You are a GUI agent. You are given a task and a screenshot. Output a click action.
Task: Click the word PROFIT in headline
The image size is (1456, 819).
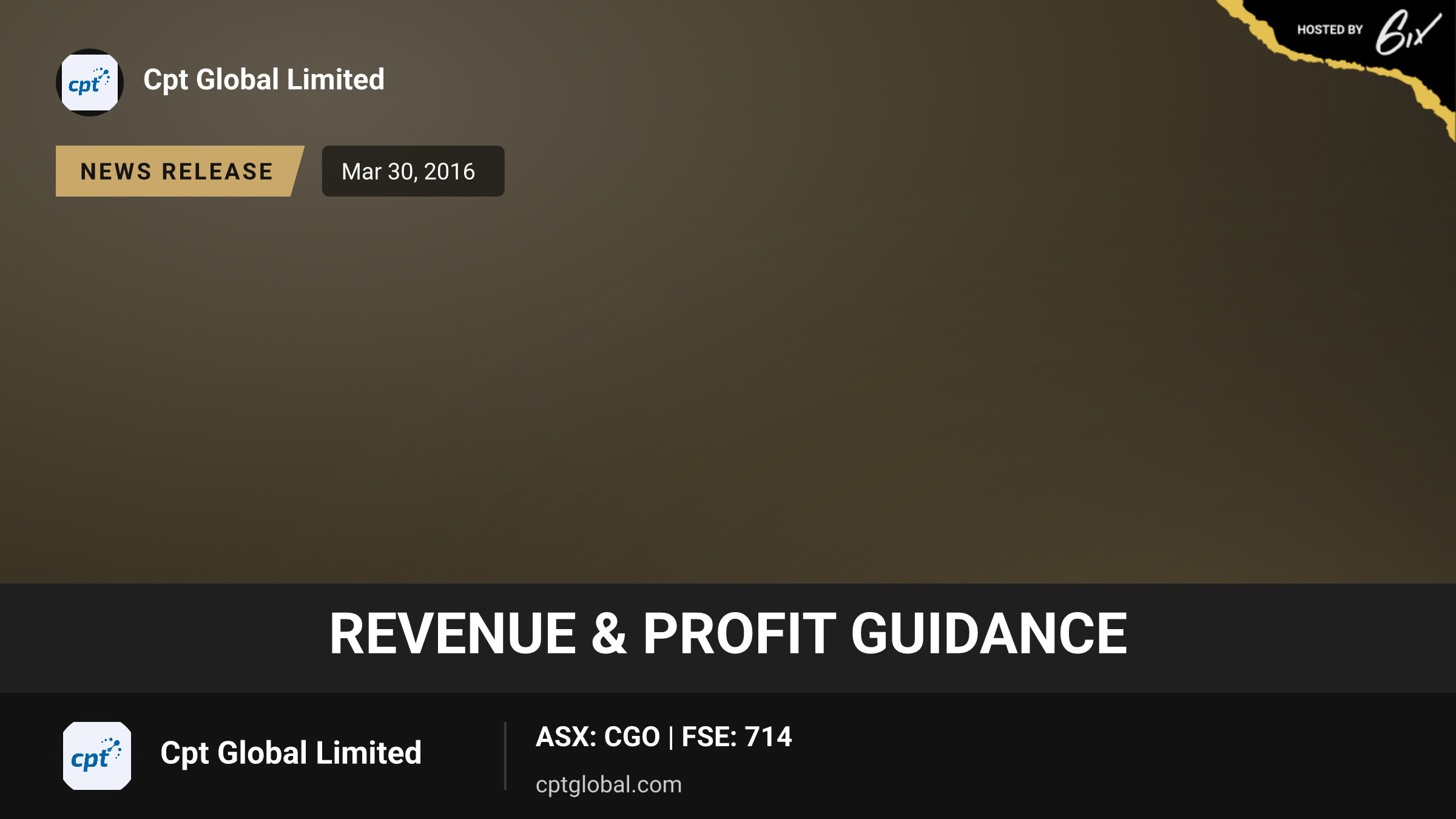pos(740,634)
